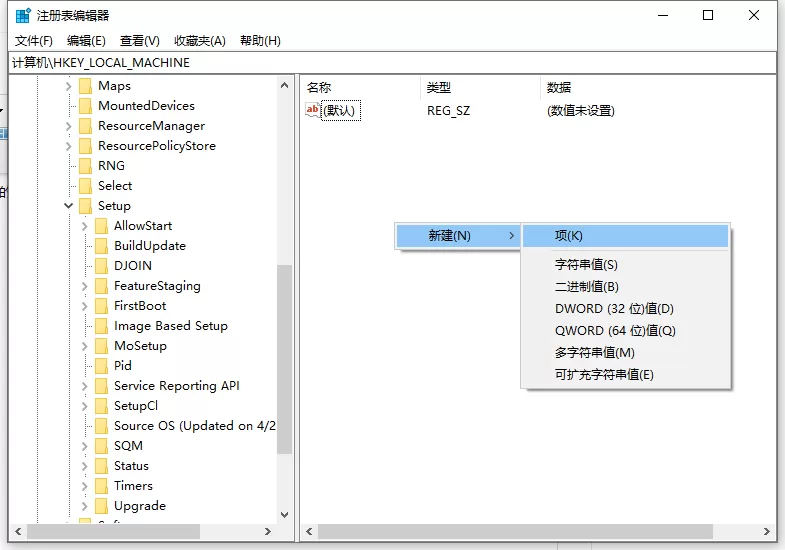Click the 类型 column header
Image resolution: width=785 pixels, height=550 pixels.
click(x=480, y=88)
